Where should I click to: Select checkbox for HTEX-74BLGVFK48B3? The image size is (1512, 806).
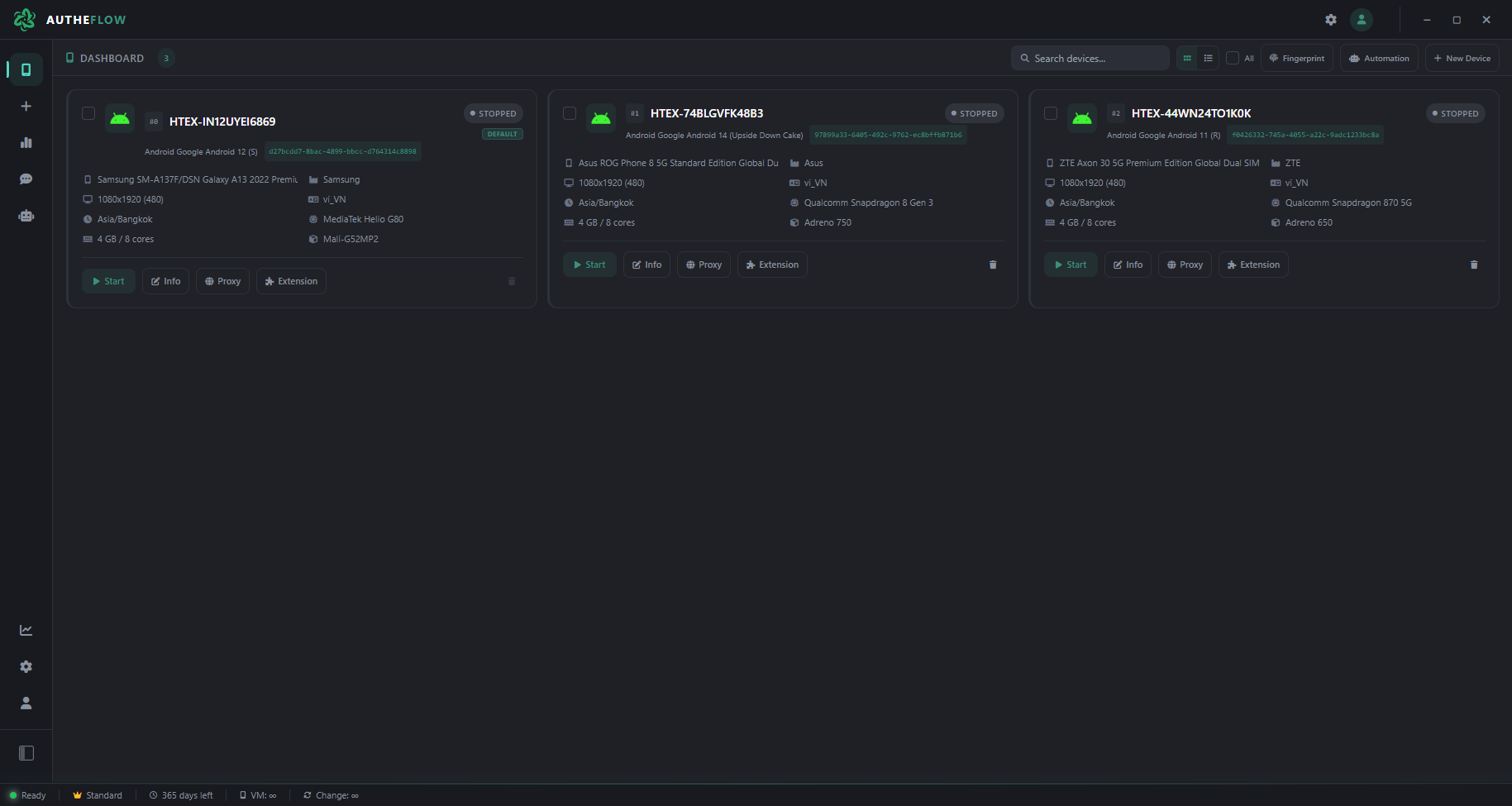point(570,113)
